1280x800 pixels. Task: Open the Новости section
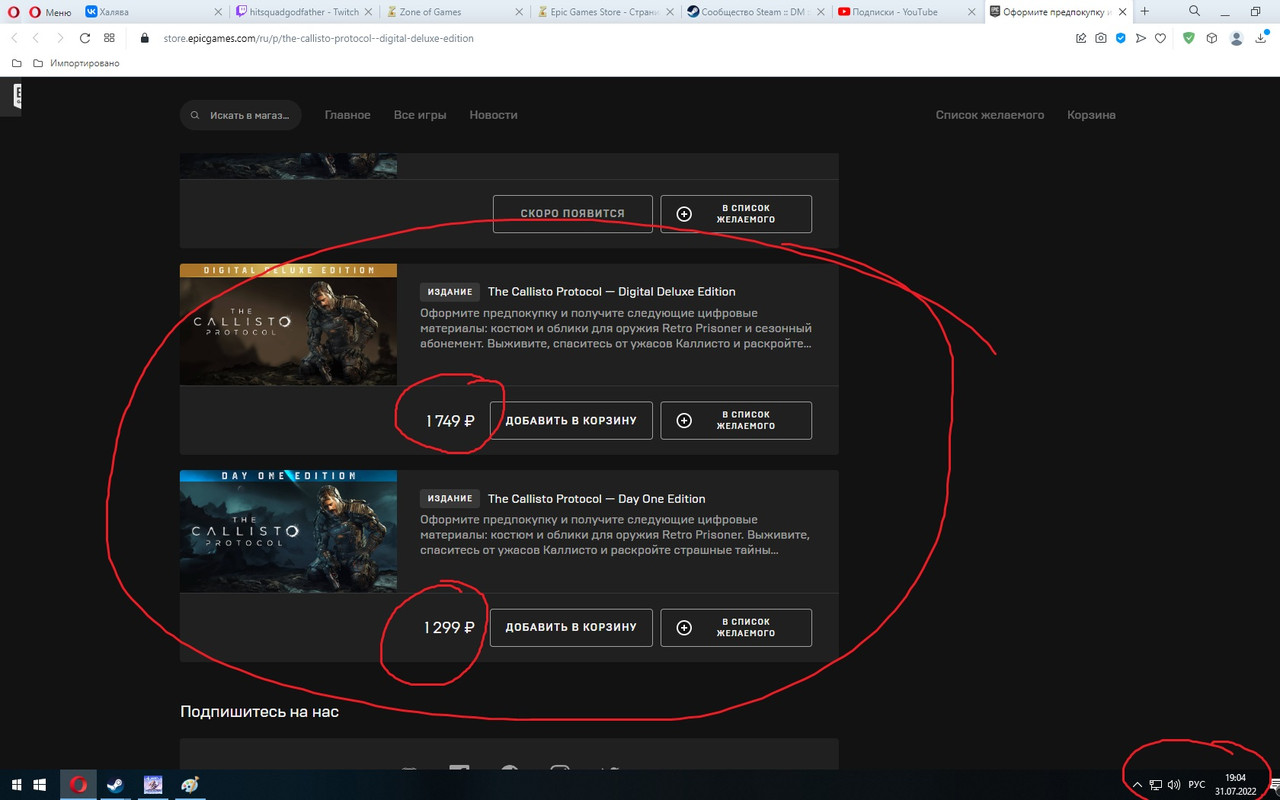[x=494, y=115]
